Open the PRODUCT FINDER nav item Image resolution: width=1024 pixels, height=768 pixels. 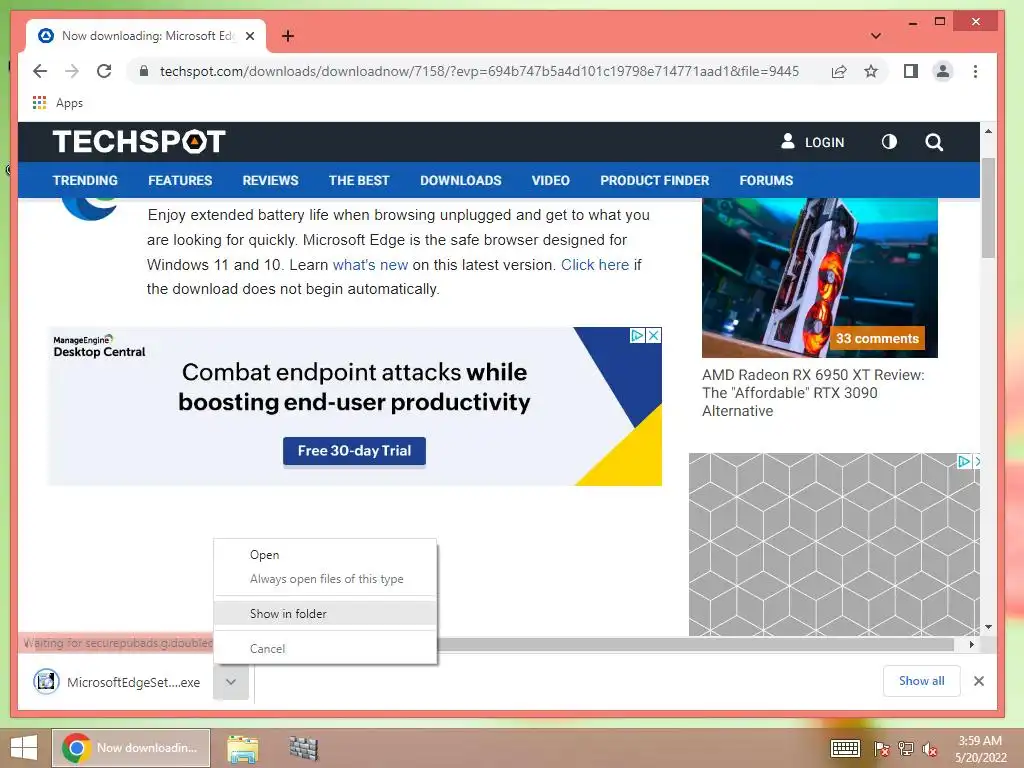tap(654, 180)
